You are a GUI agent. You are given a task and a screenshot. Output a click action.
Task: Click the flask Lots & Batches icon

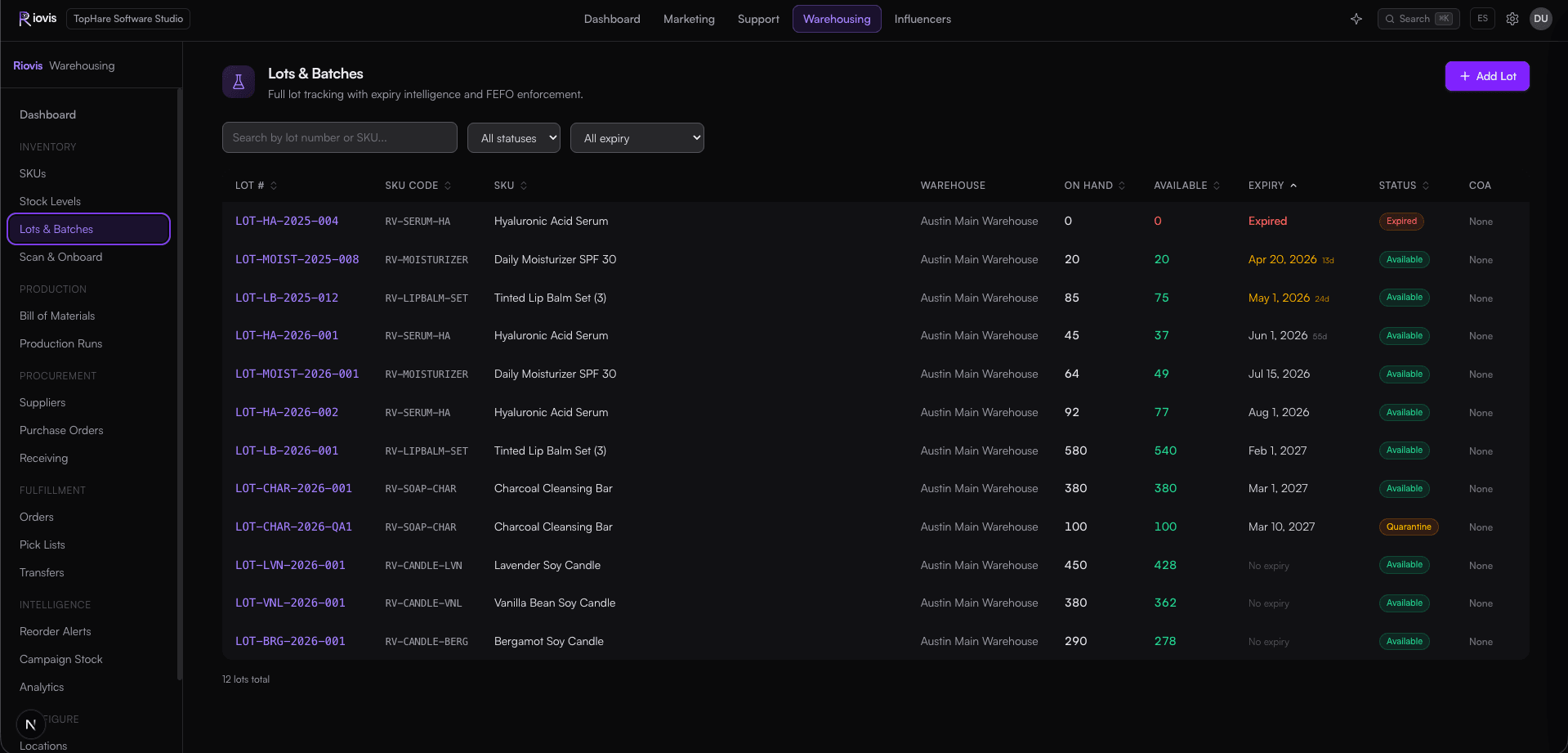tap(239, 82)
